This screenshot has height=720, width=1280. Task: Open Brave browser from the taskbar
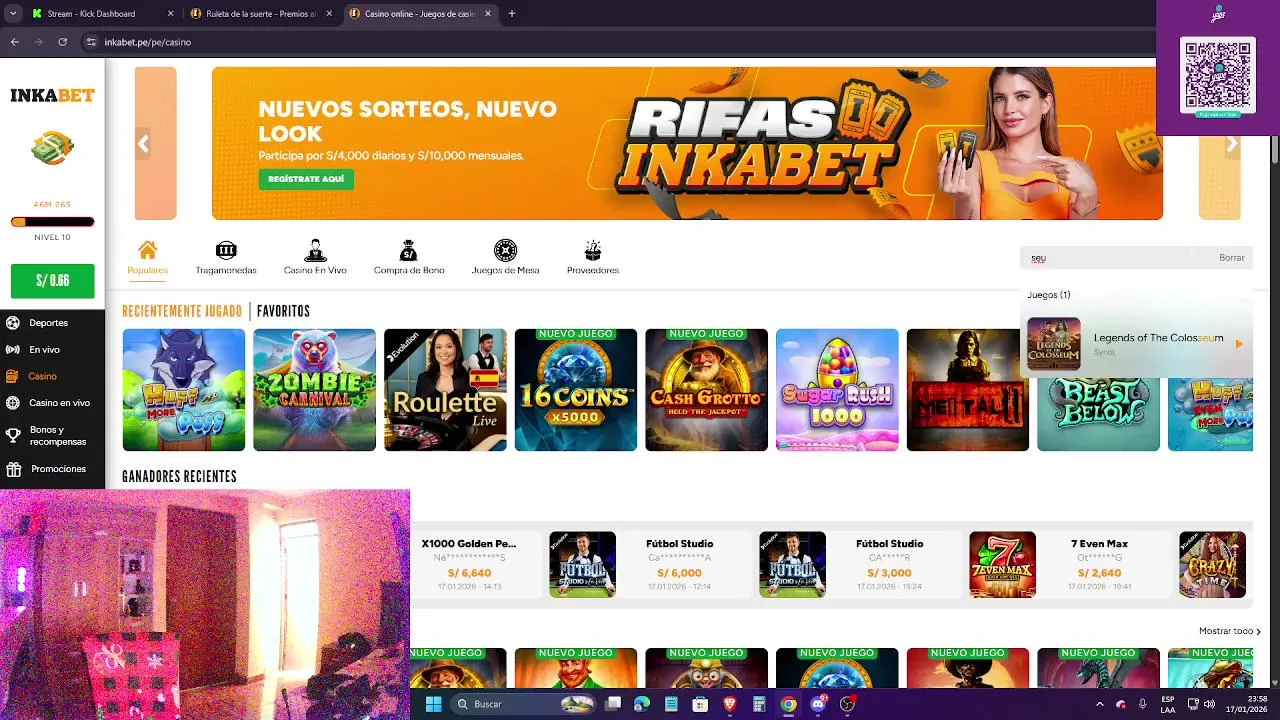(x=730, y=704)
